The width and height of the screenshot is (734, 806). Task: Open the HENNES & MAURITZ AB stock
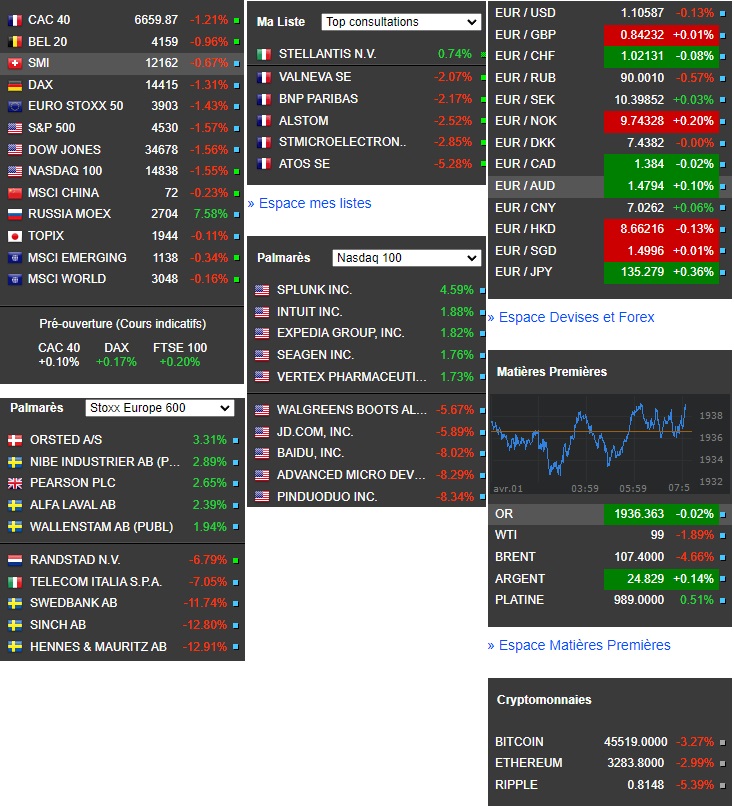tap(98, 647)
